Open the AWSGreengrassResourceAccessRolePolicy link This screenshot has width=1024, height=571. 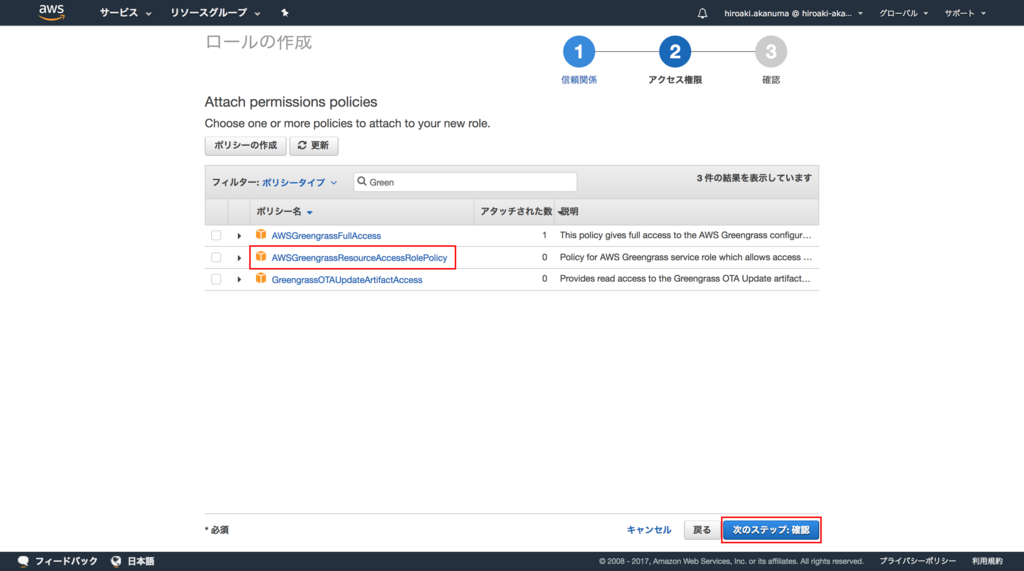pyautogui.click(x=359, y=258)
